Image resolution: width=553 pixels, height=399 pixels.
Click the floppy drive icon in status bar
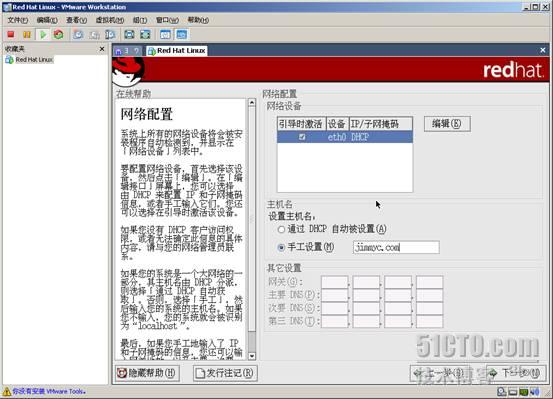(513, 392)
